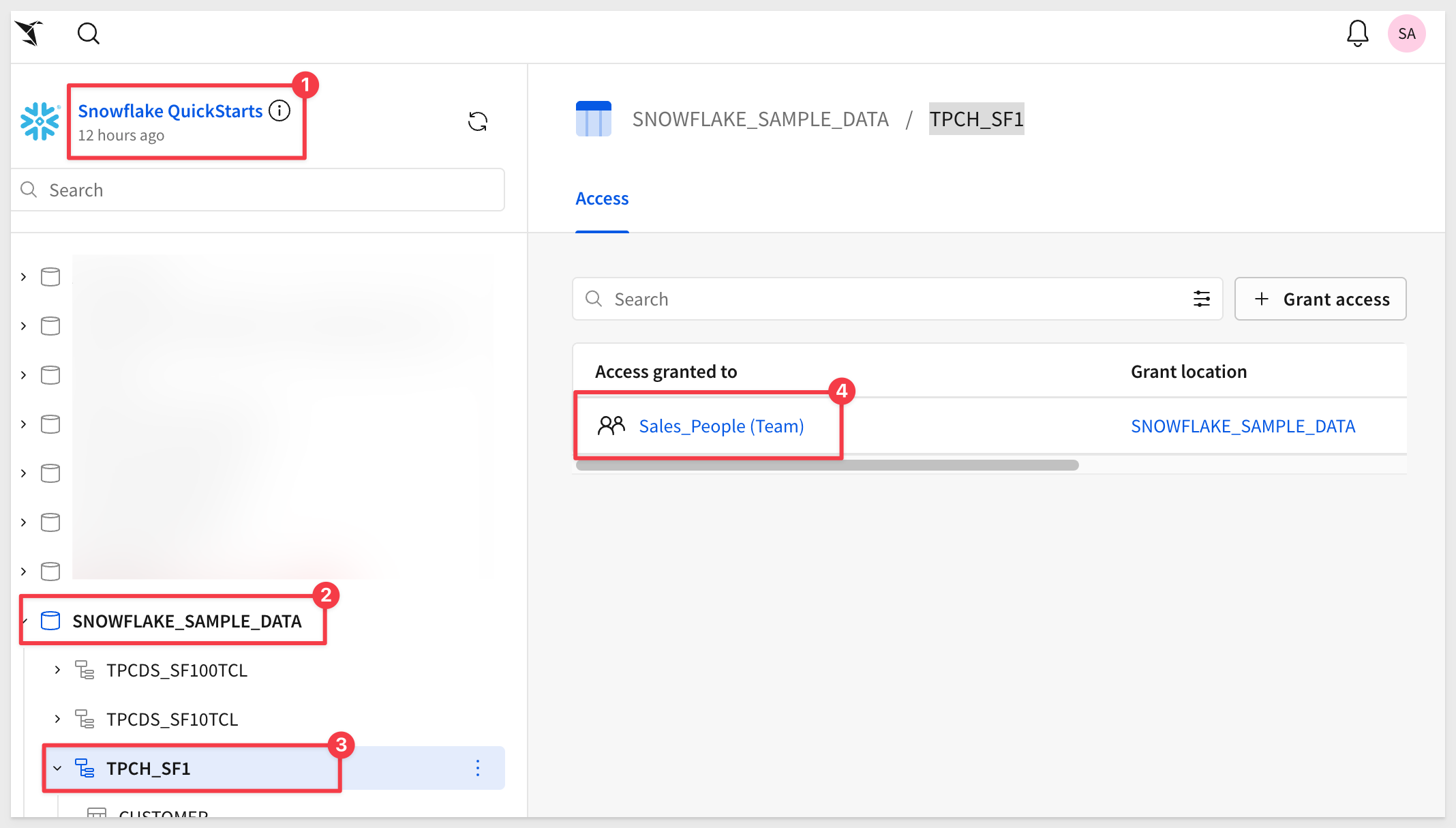Open the global search magnifier icon
This screenshot has width=1456, height=828.
[89, 33]
